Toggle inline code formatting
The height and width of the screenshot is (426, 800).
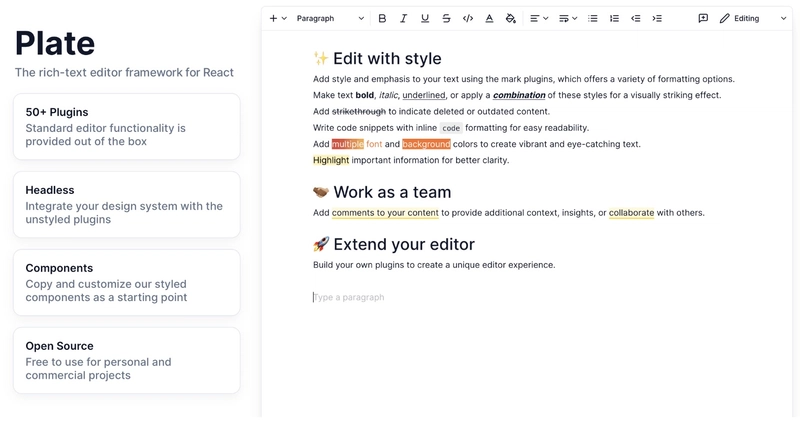(x=468, y=18)
